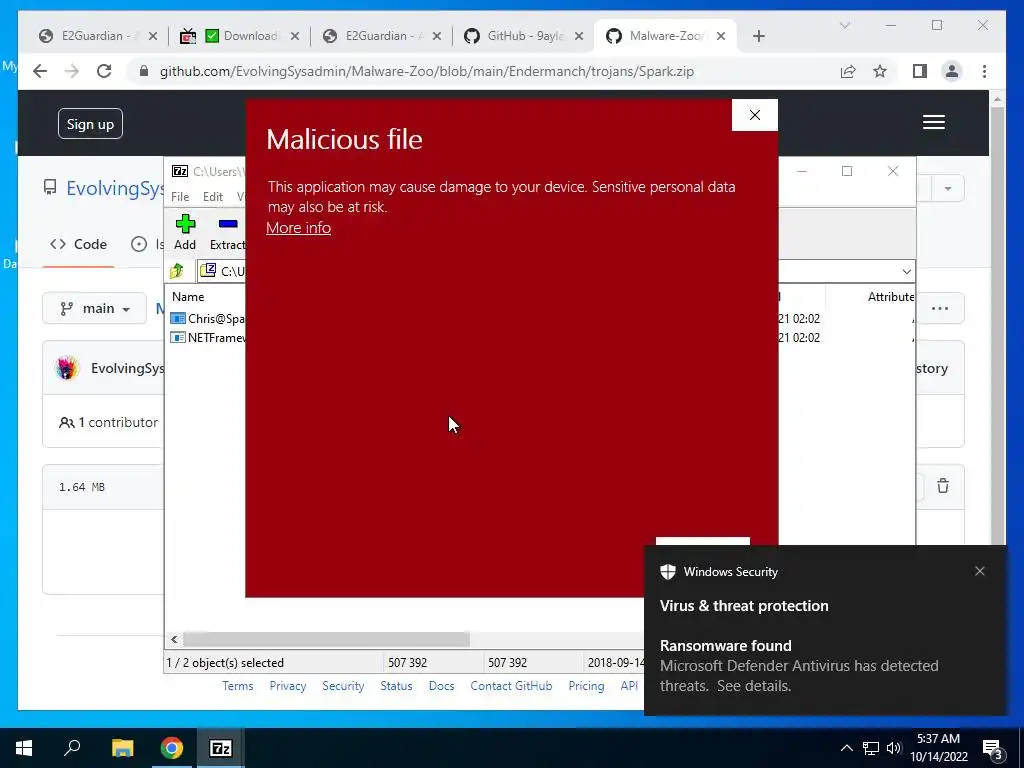Image resolution: width=1024 pixels, height=768 pixels.
Task: Switch to the Download tab
Action: coord(242,36)
